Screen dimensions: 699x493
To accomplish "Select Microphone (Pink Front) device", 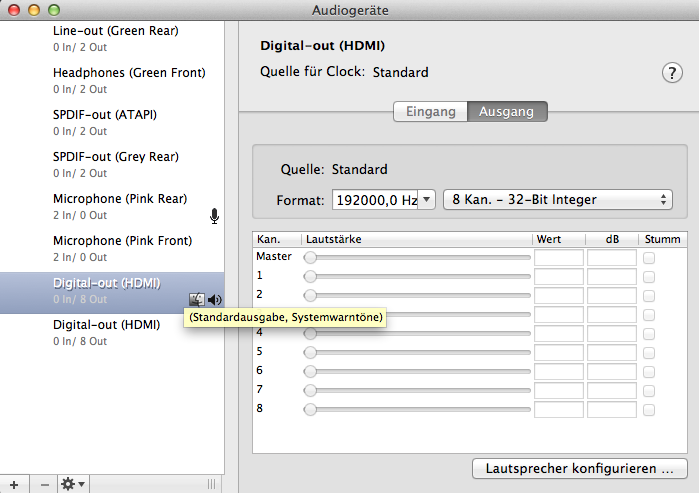I will tap(112, 248).
